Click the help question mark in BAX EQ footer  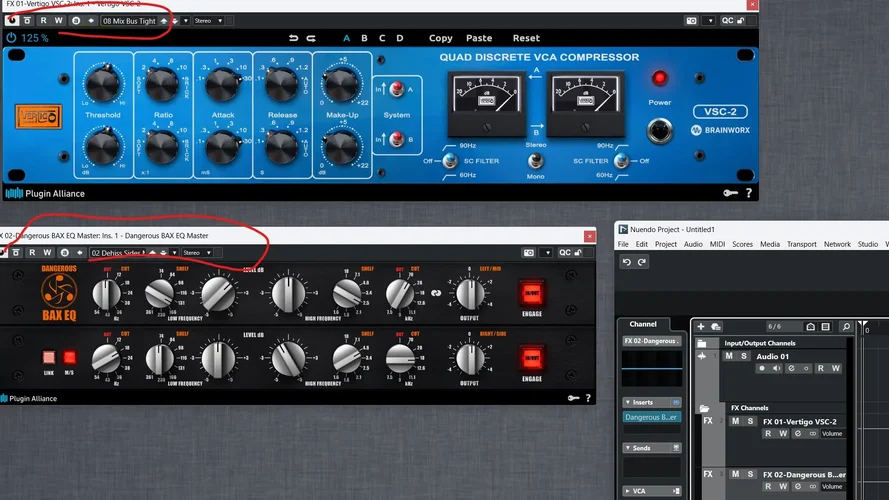click(x=588, y=398)
